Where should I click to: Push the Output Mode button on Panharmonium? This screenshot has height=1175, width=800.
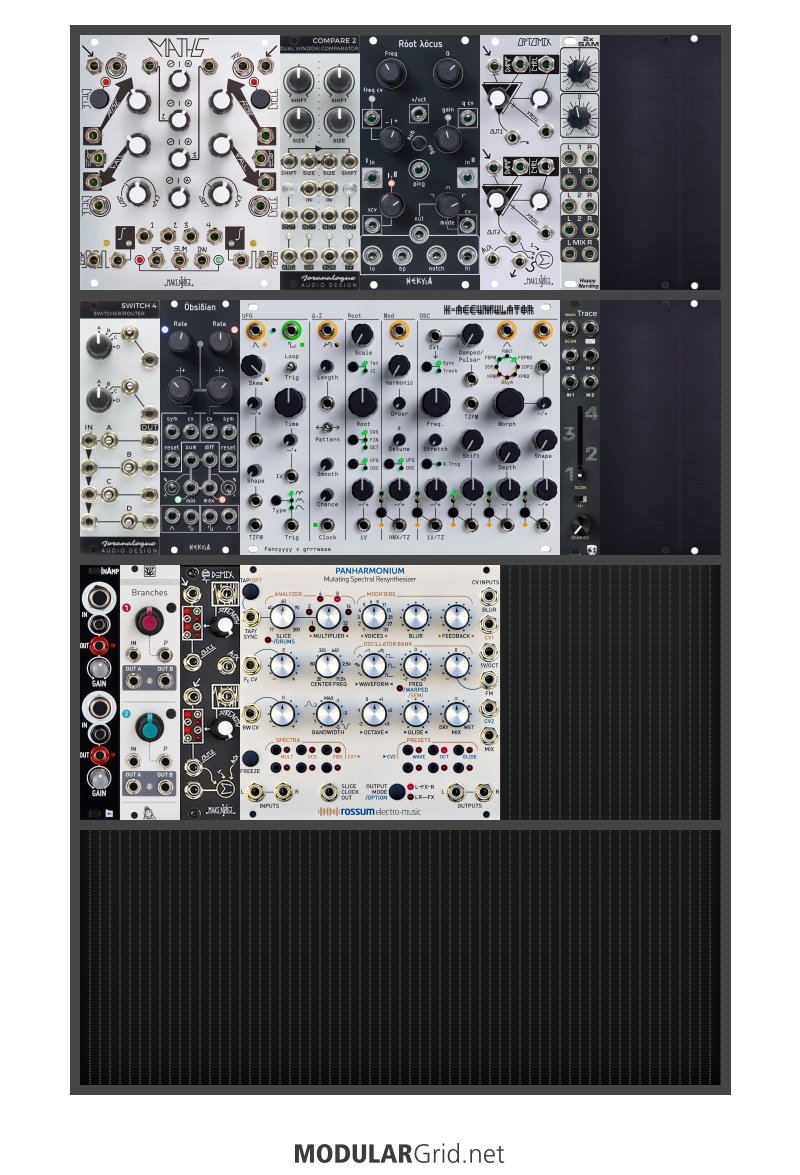tap(397, 791)
